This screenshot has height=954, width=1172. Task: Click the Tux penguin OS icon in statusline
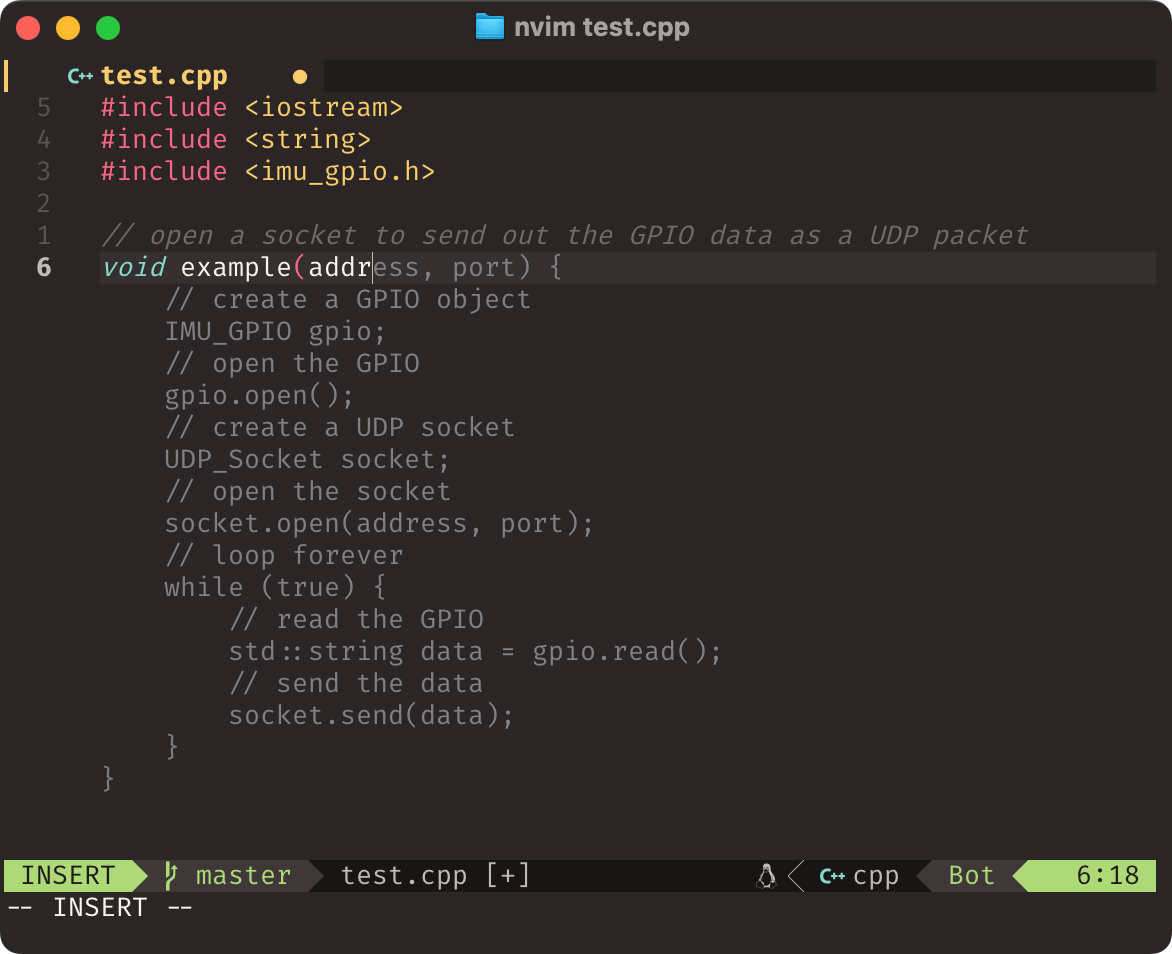tap(766, 875)
